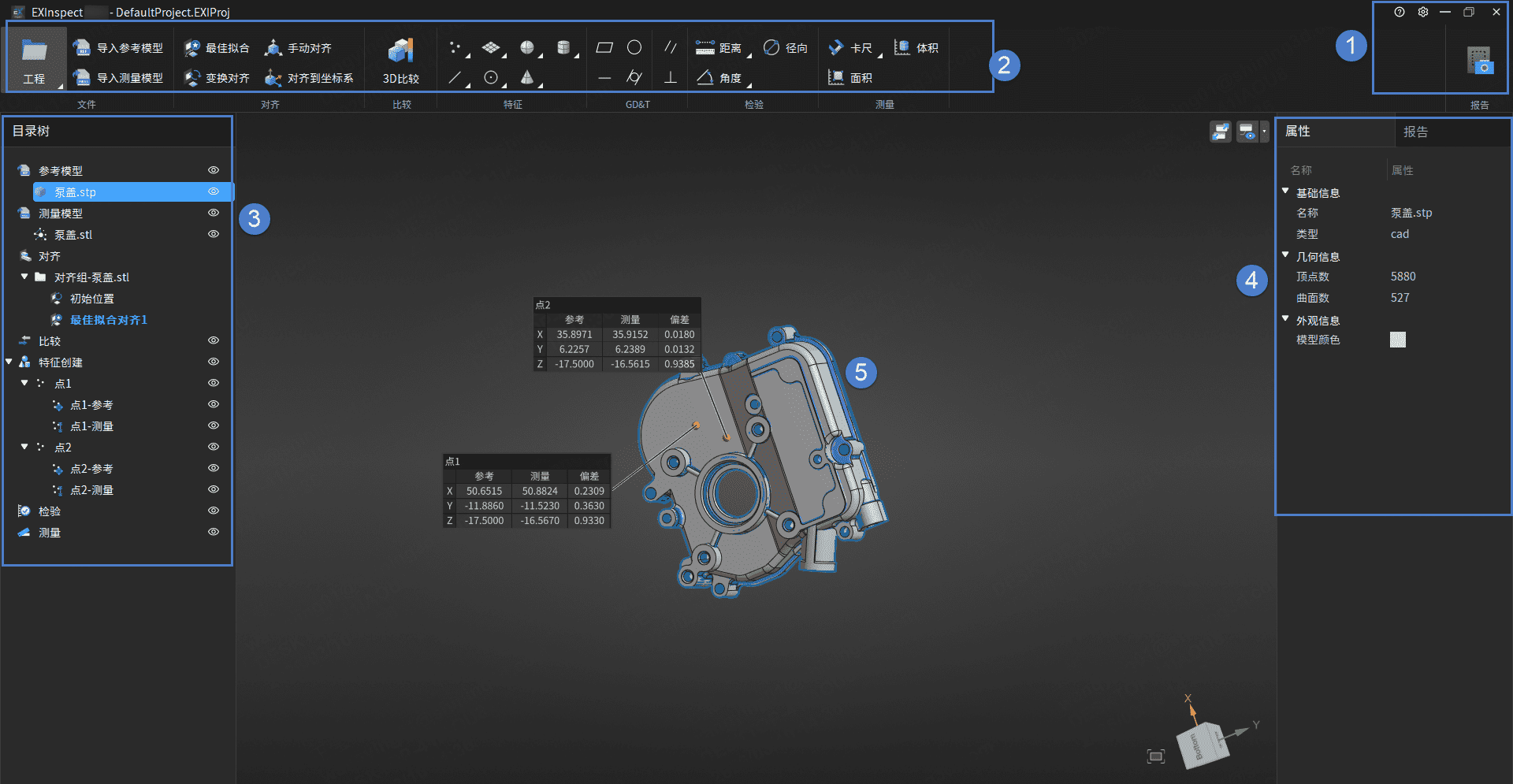Image resolution: width=1513 pixels, height=784 pixels.
Task: Open the 面积 area measurement tool
Action: pos(850,78)
